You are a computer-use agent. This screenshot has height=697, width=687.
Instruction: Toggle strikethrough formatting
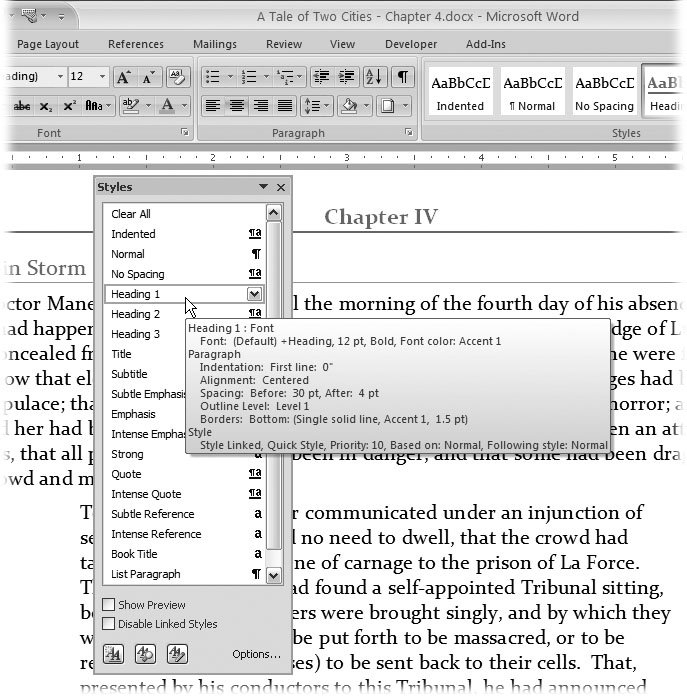click(21, 106)
